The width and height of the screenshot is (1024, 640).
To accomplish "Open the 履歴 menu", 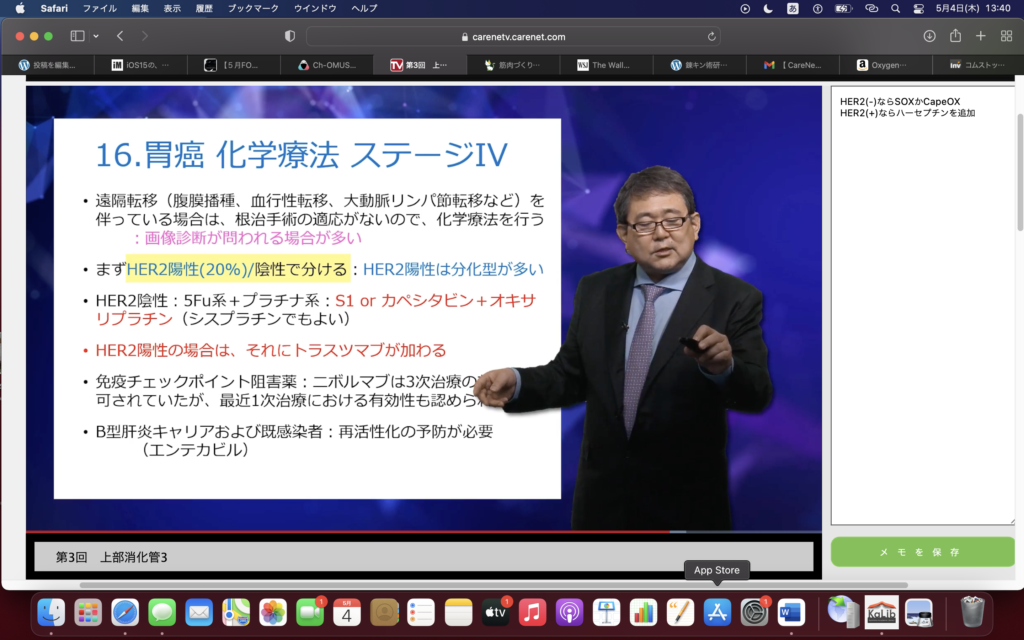I will [x=203, y=8].
